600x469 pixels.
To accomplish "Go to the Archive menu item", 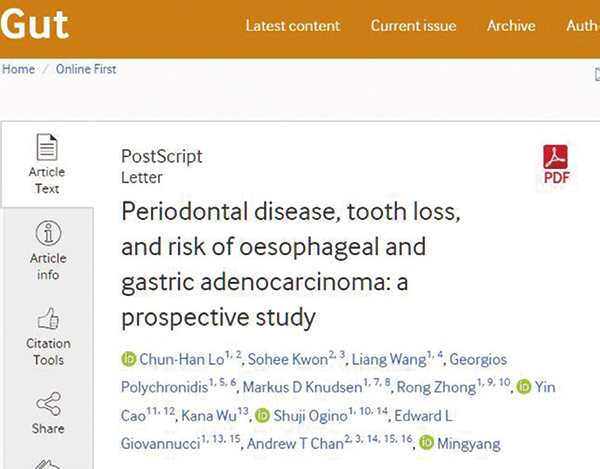I will coord(511,26).
